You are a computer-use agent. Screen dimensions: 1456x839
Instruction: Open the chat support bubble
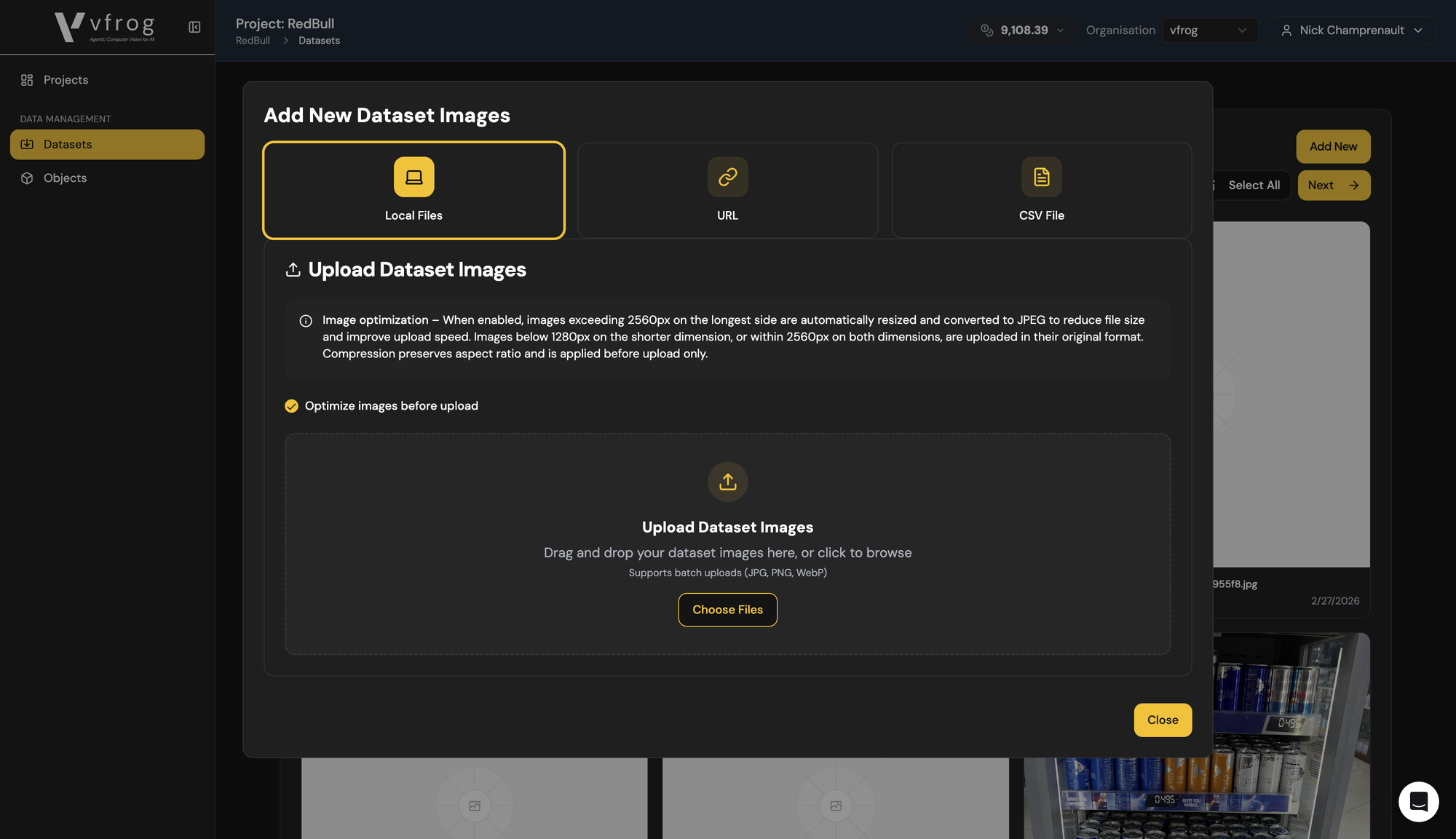pos(1417,801)
